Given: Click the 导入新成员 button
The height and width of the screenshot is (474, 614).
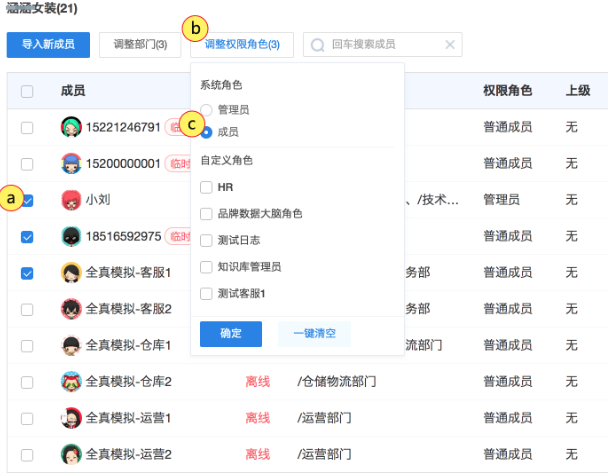Looking at the screenshot, I should [48, 45].
